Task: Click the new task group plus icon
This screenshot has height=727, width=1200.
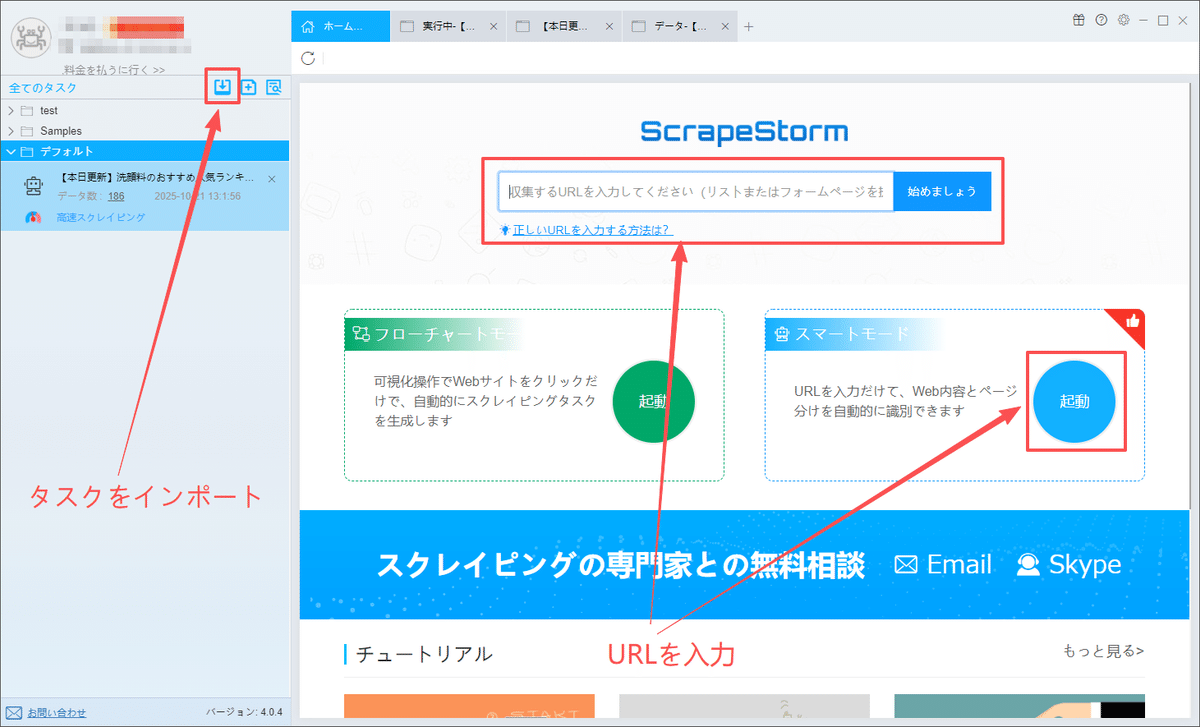Action: tap(249, 87)
